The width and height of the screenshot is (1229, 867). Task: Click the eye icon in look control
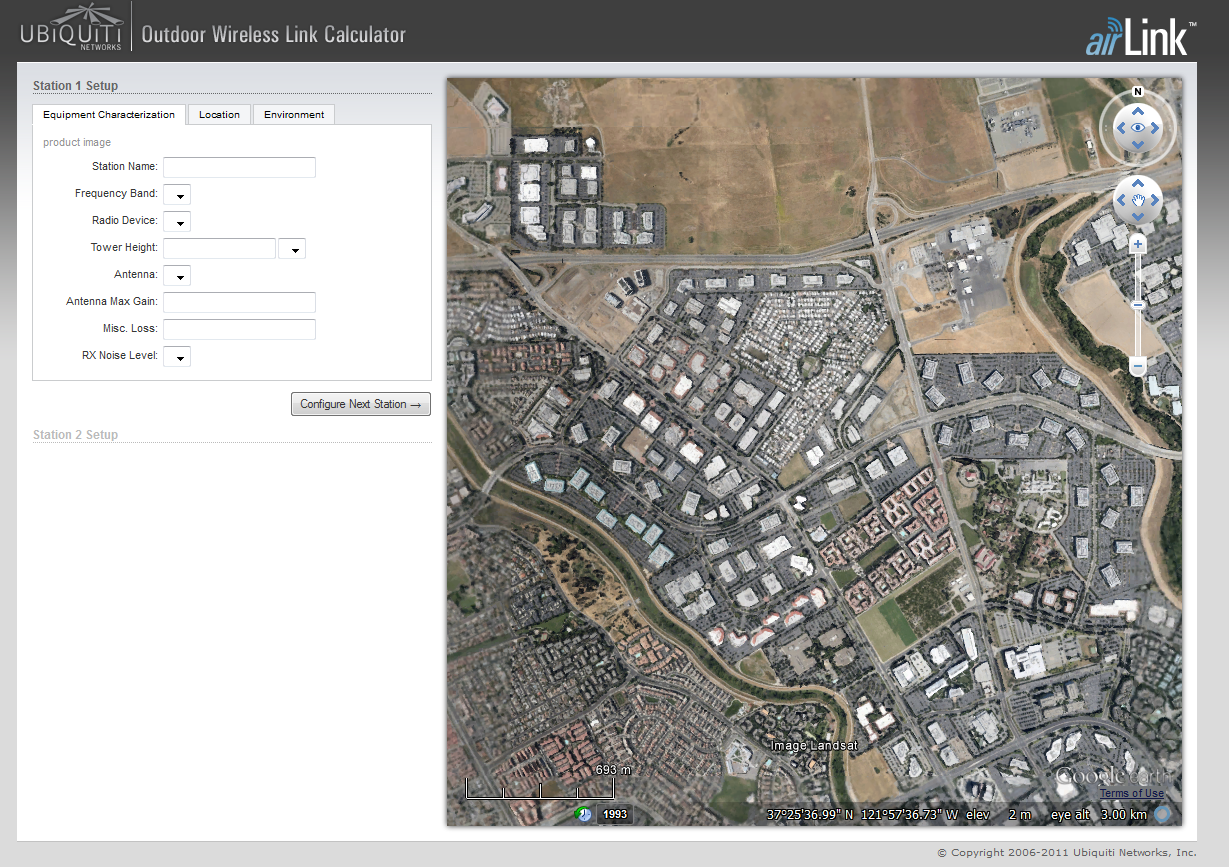tap(1138, 128)
